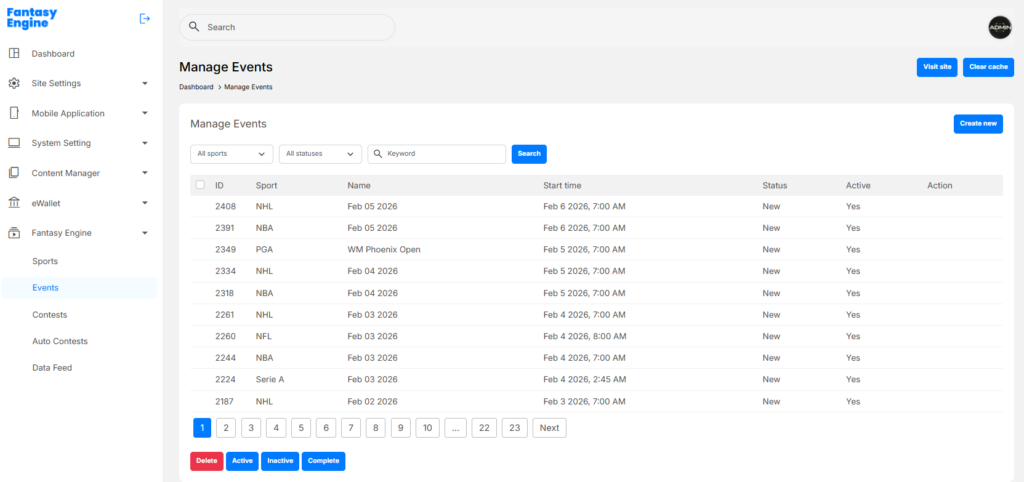Click the Fantasy Engine sidebar icon
Screen dimensions: 1024x482
tap(14, 233)
